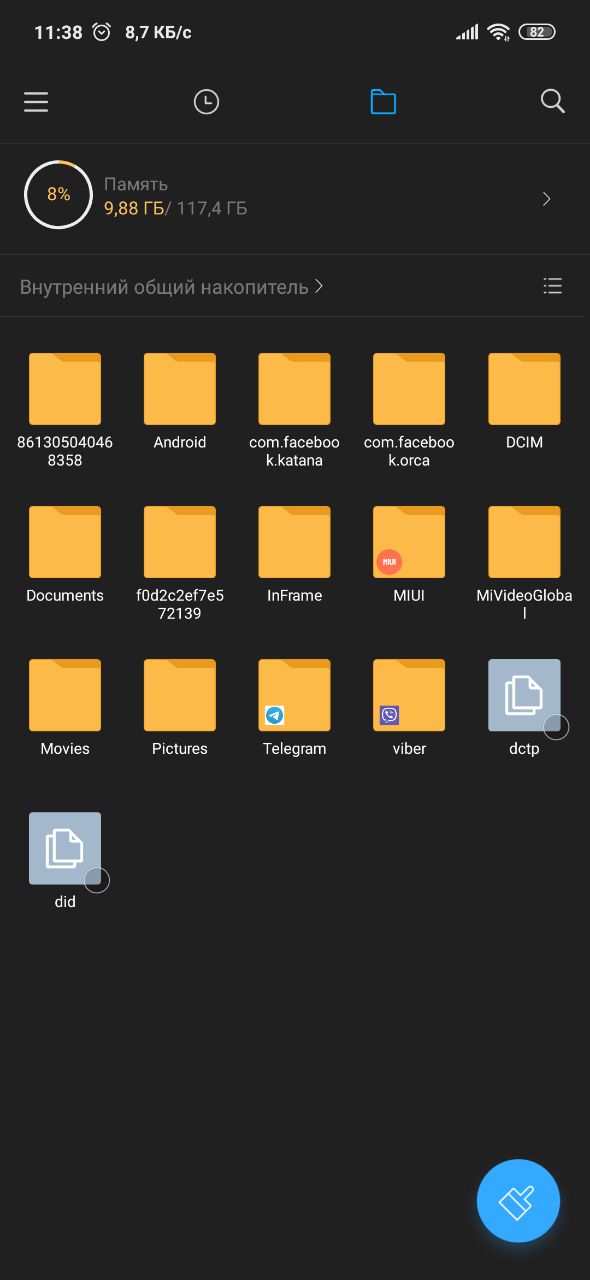The image size is (590, 1280).
Task: Switch to the folder browser tab
Action: (x=383, y=102)
